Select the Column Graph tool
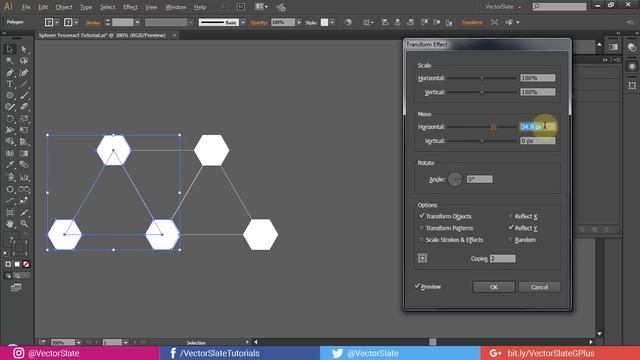 [x=24, y=177]
